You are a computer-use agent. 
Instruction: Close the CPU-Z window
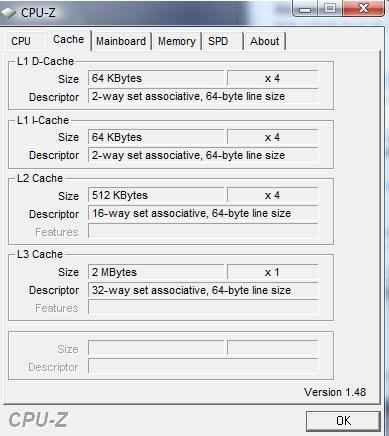coord(363,7)
